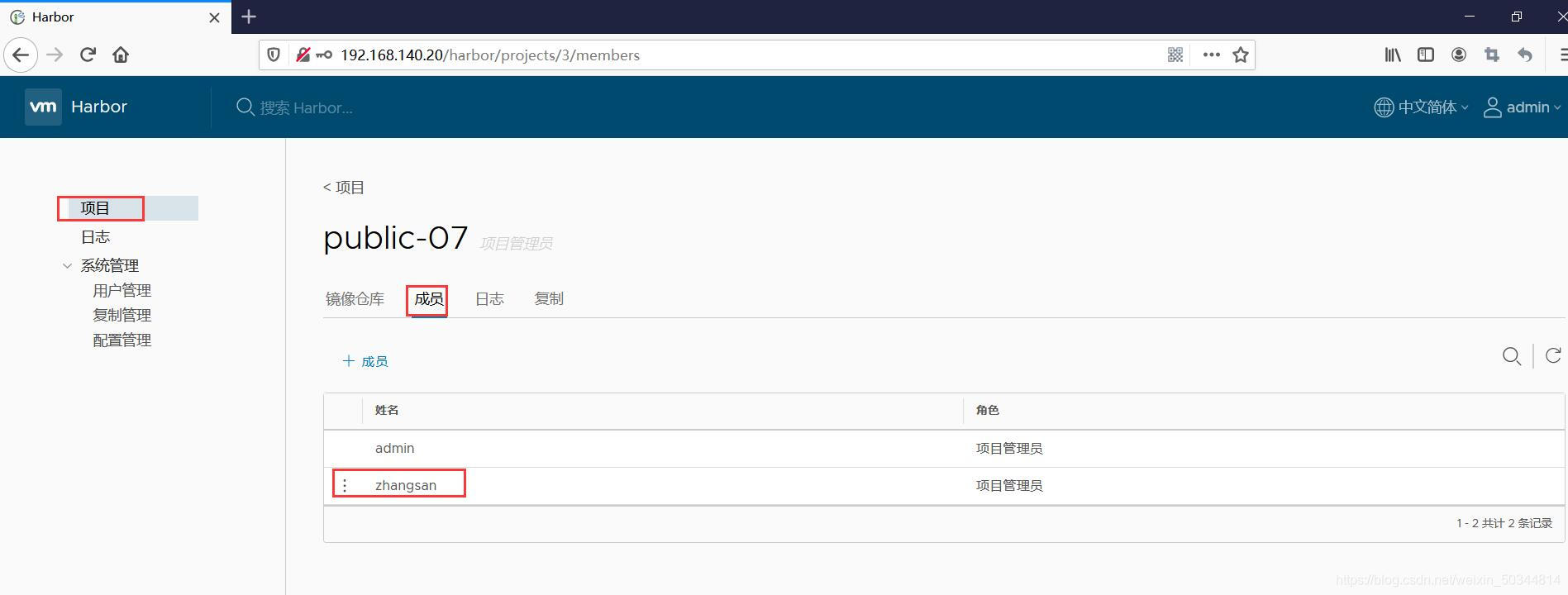This screenshot has height=595, width=1568.
Task: Switch to the 成员 tab
Action: pos(429,299)
